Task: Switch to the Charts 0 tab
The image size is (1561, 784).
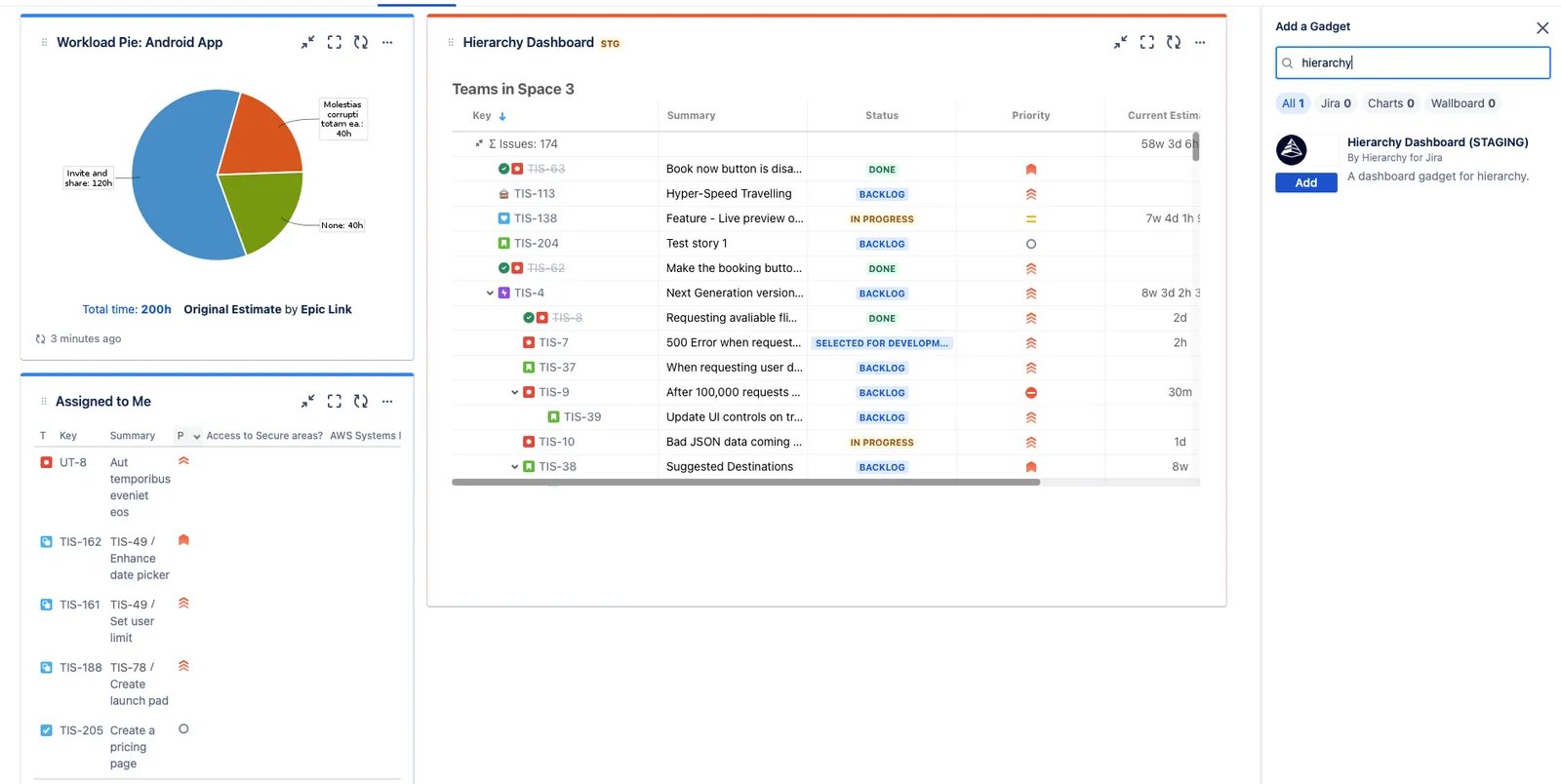Action: (1390, 103)
